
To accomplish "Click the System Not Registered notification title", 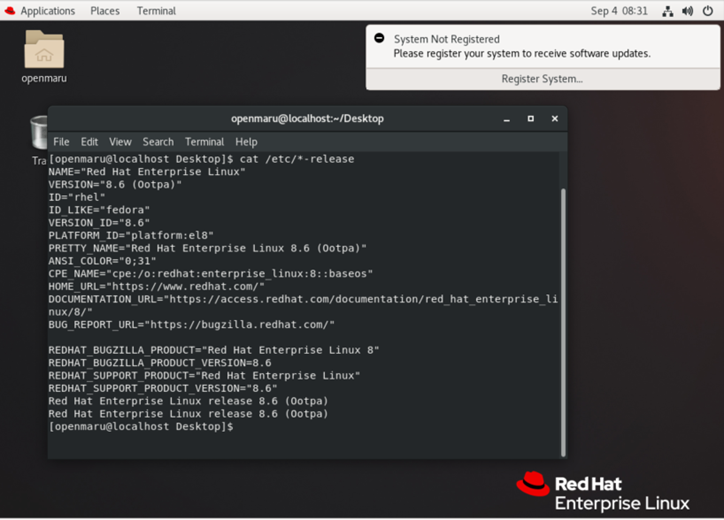I will (446, 39).
